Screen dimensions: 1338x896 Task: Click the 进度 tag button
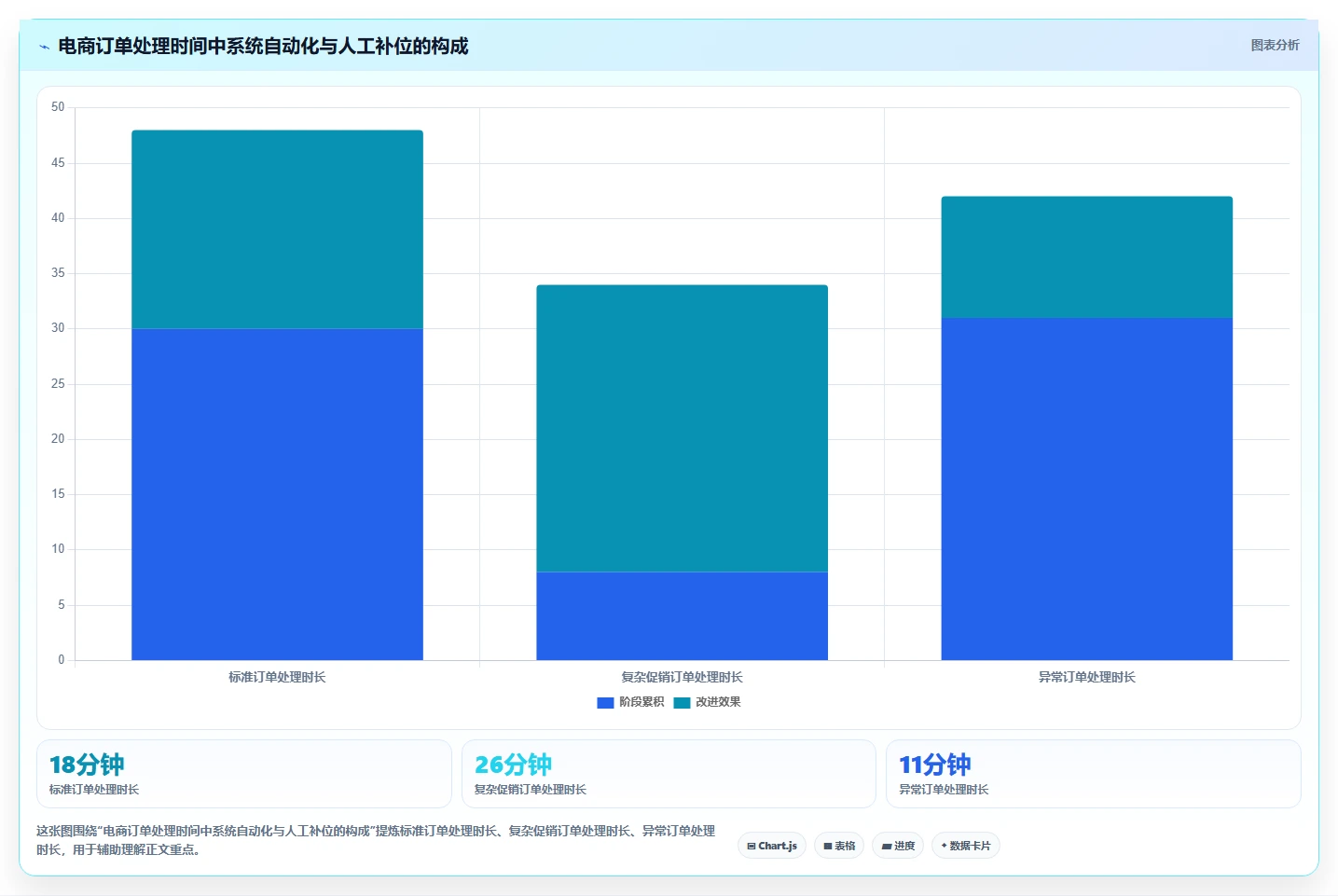898,846
